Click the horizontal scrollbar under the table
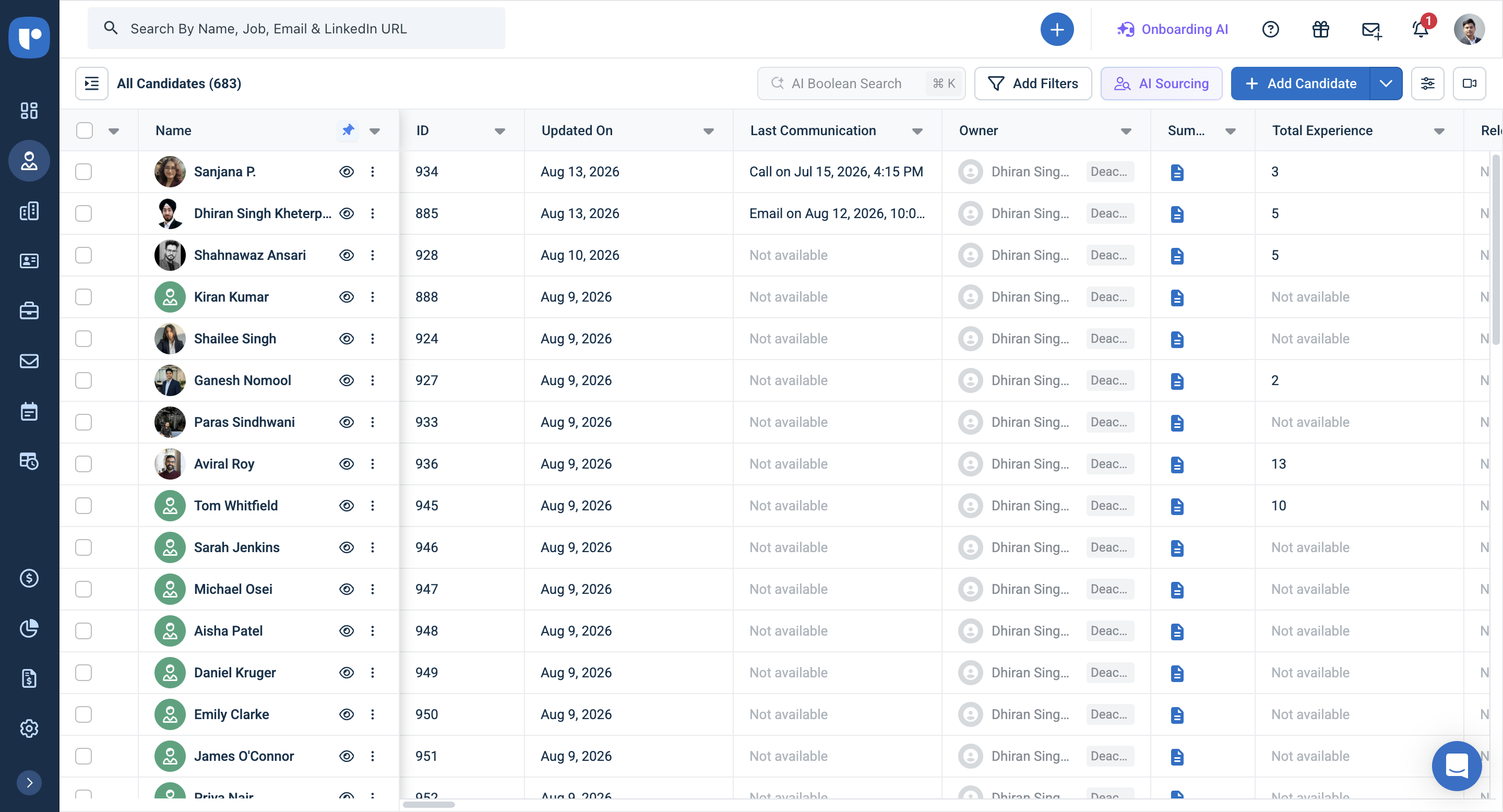 [x=429, y=804]
